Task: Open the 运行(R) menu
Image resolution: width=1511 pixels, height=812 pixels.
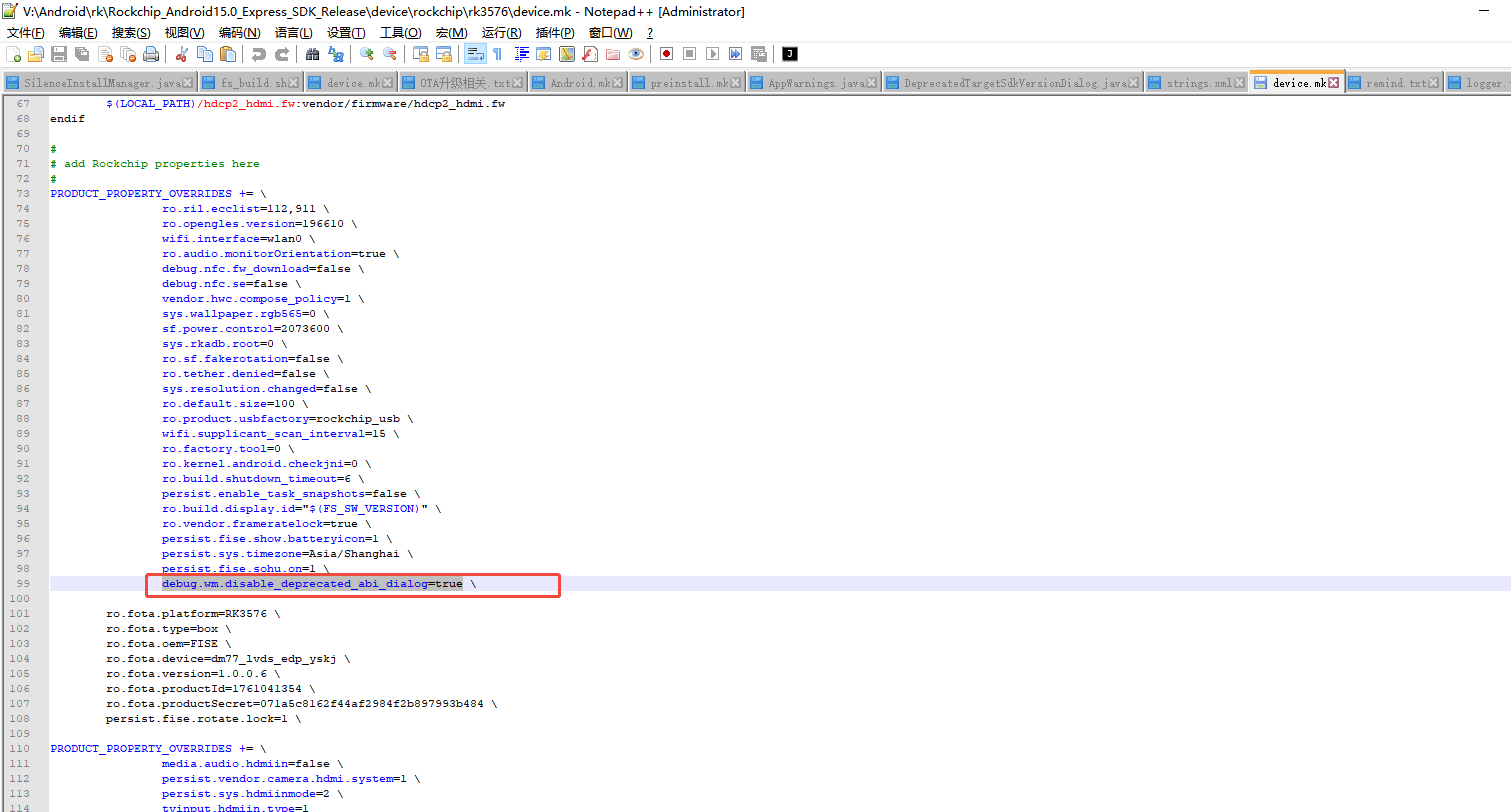Action: pos(502,33)
